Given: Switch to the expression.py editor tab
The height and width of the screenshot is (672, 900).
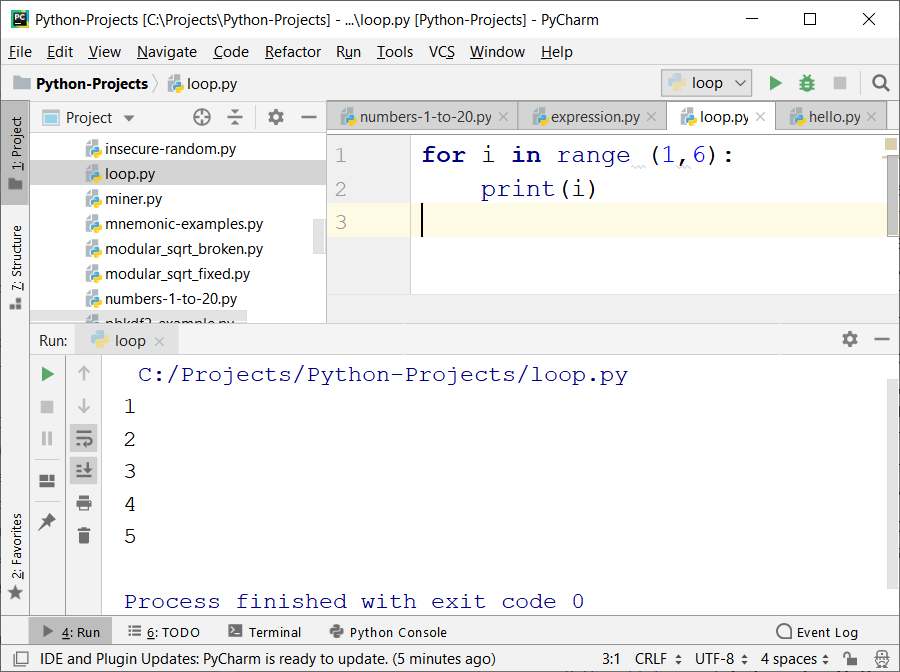Looking at the screenshot, I should click(x=595, y=117).
